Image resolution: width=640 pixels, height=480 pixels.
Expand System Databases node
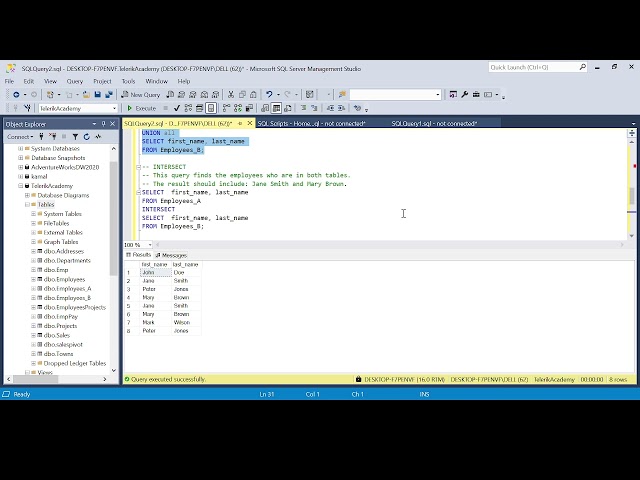tap(20, 149)
